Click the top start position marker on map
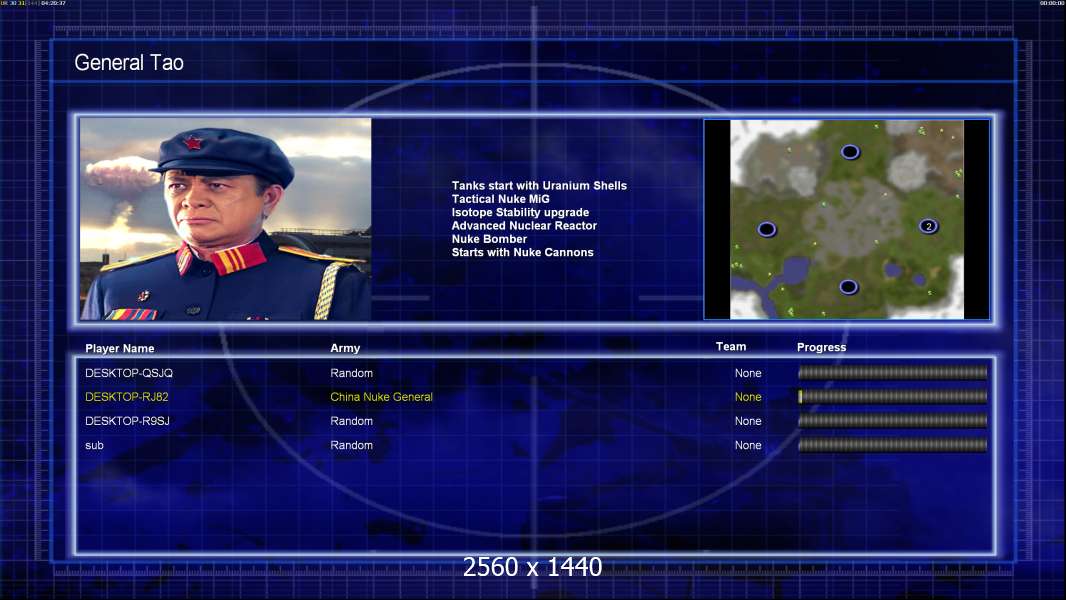 pos(850,152)
